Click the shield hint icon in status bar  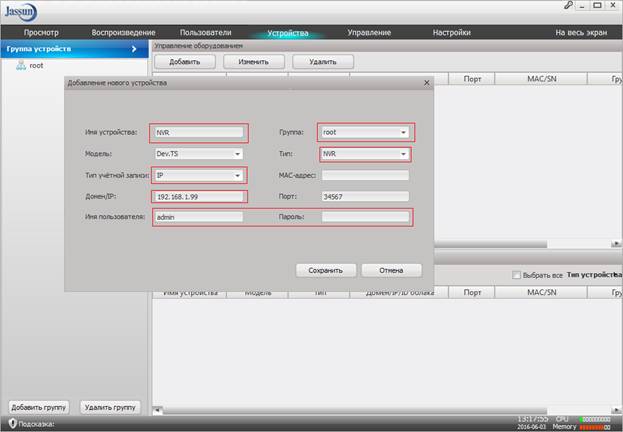[12, 424]
